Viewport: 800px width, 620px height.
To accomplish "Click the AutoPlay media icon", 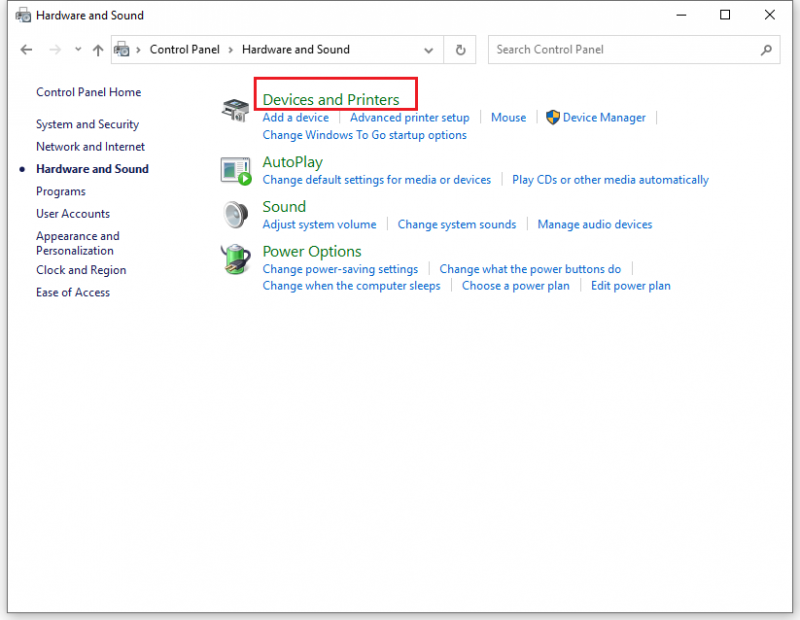I will tap(236, 171).
